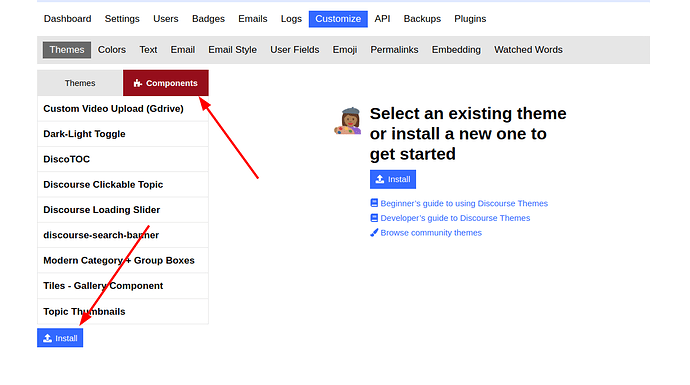The width and height of the screenshot is (690, 385).
Task: Open the API tab
Action: click(x=382, y=19)
